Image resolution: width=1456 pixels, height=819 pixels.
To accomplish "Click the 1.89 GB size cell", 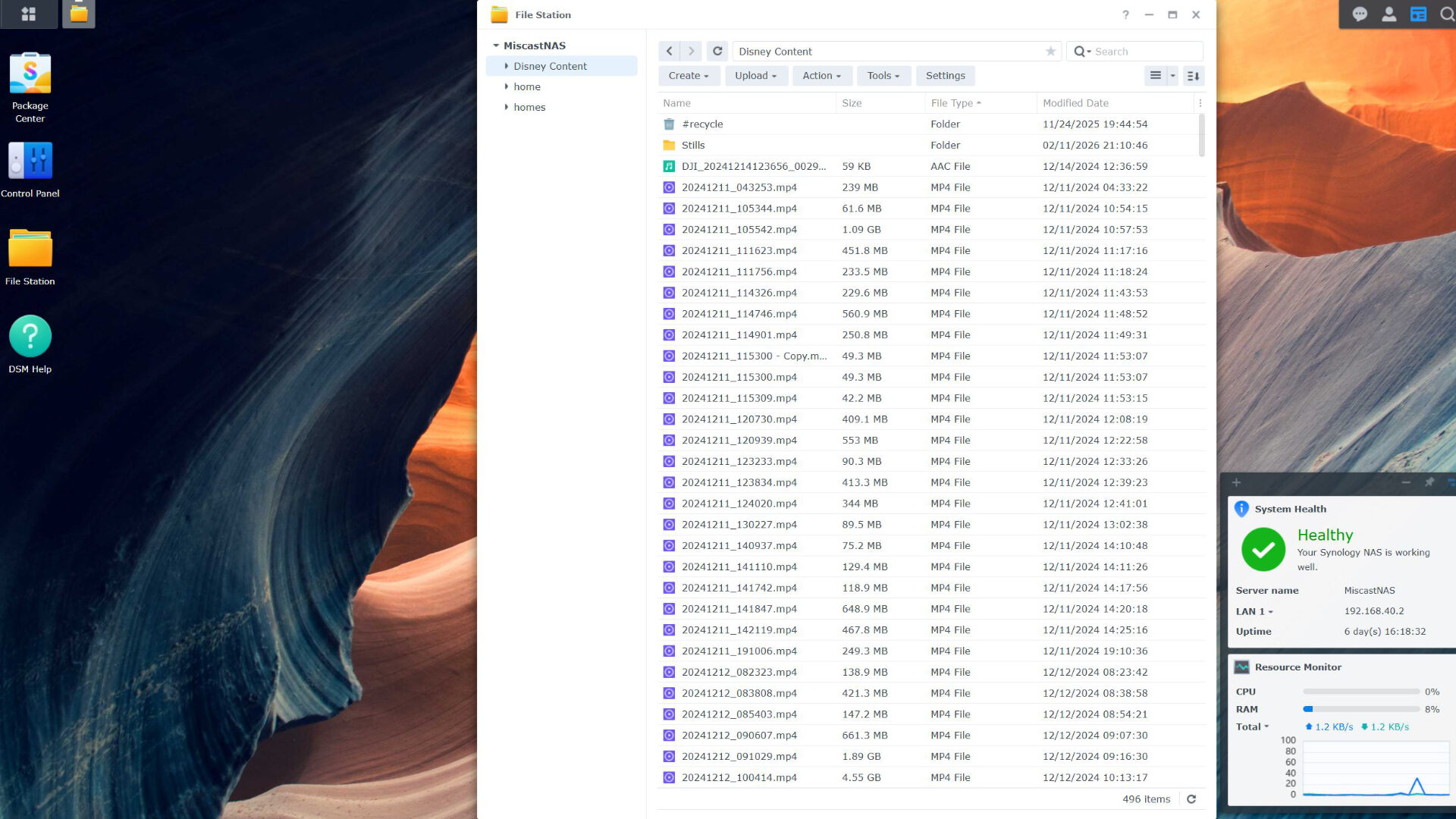I will pyautogui.click(x=861, y=757).
